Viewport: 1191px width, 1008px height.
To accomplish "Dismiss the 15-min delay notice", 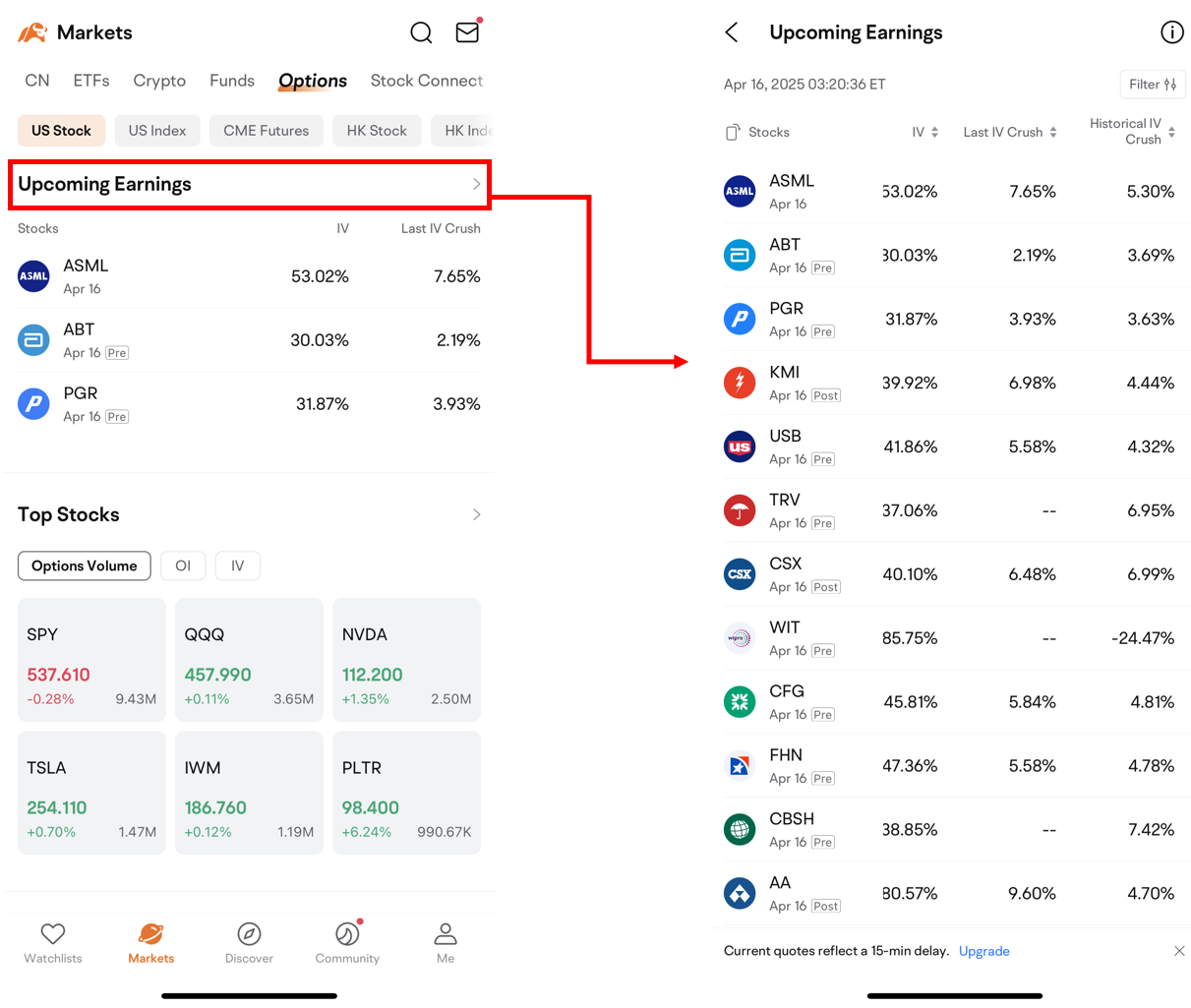I will click(1179, 951).
